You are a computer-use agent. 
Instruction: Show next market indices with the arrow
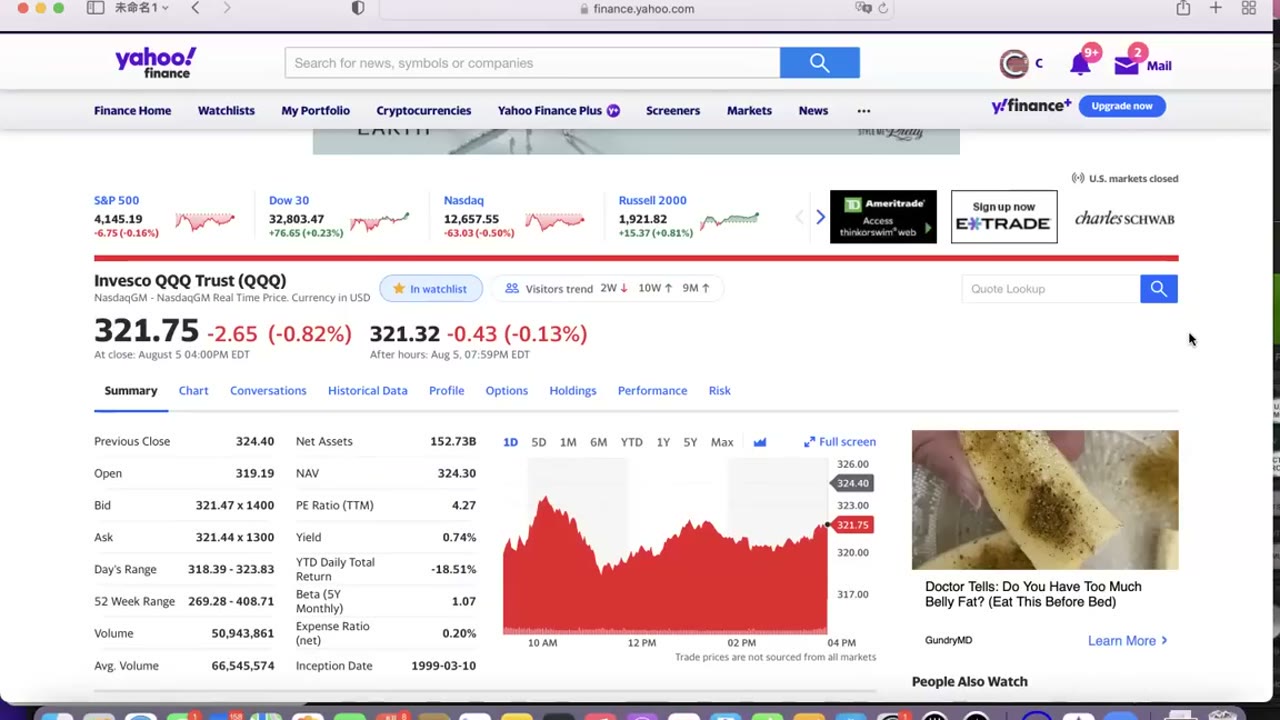pos(820,217)
